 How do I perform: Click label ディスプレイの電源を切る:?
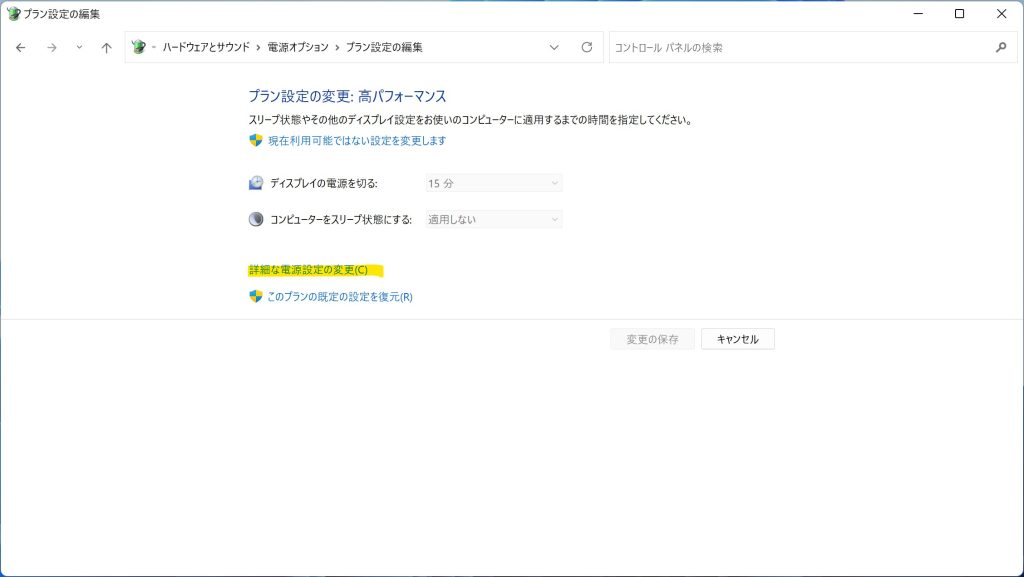[x=324, y=183]
